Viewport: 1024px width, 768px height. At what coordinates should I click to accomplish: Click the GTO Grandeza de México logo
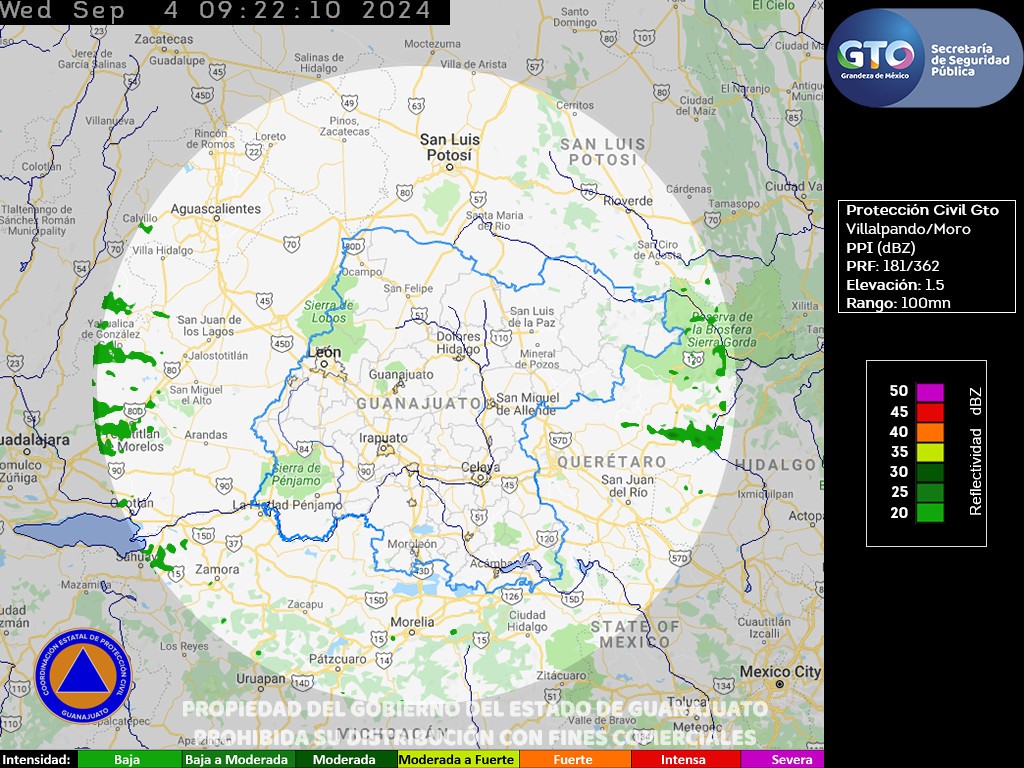[876, 57]
